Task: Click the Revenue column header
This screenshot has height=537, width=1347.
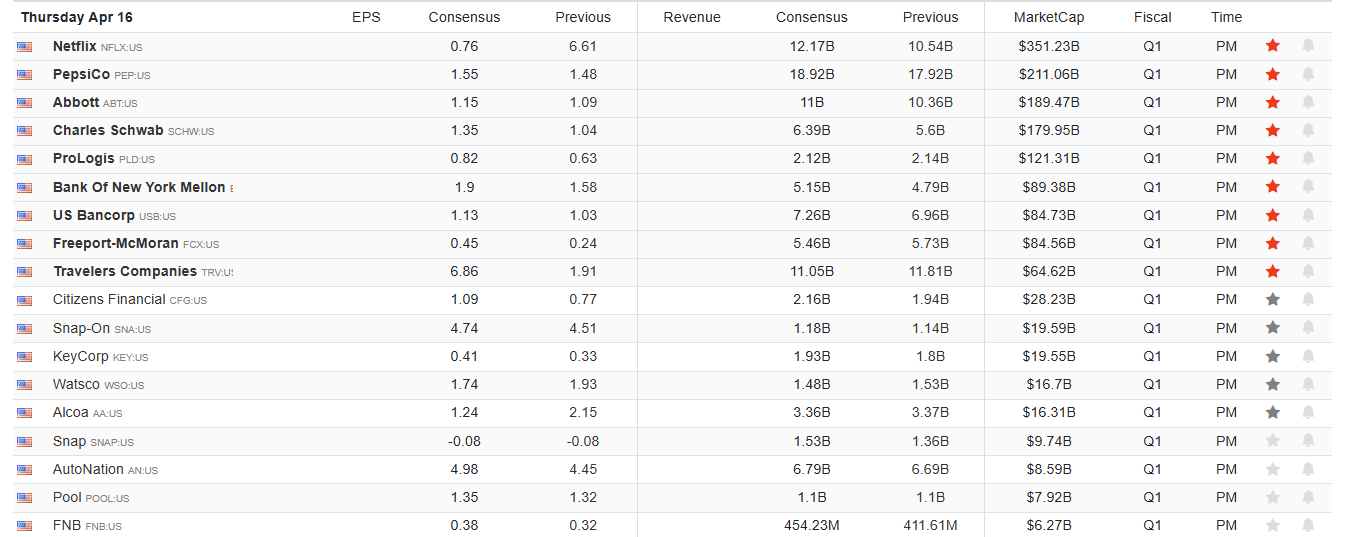Action: [x=692, y=17]
